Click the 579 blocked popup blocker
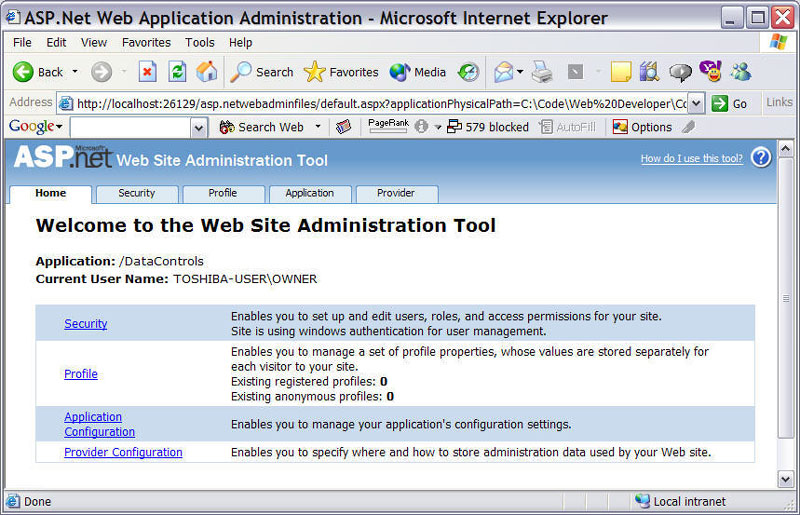800x515 pixels. [488, 127]
